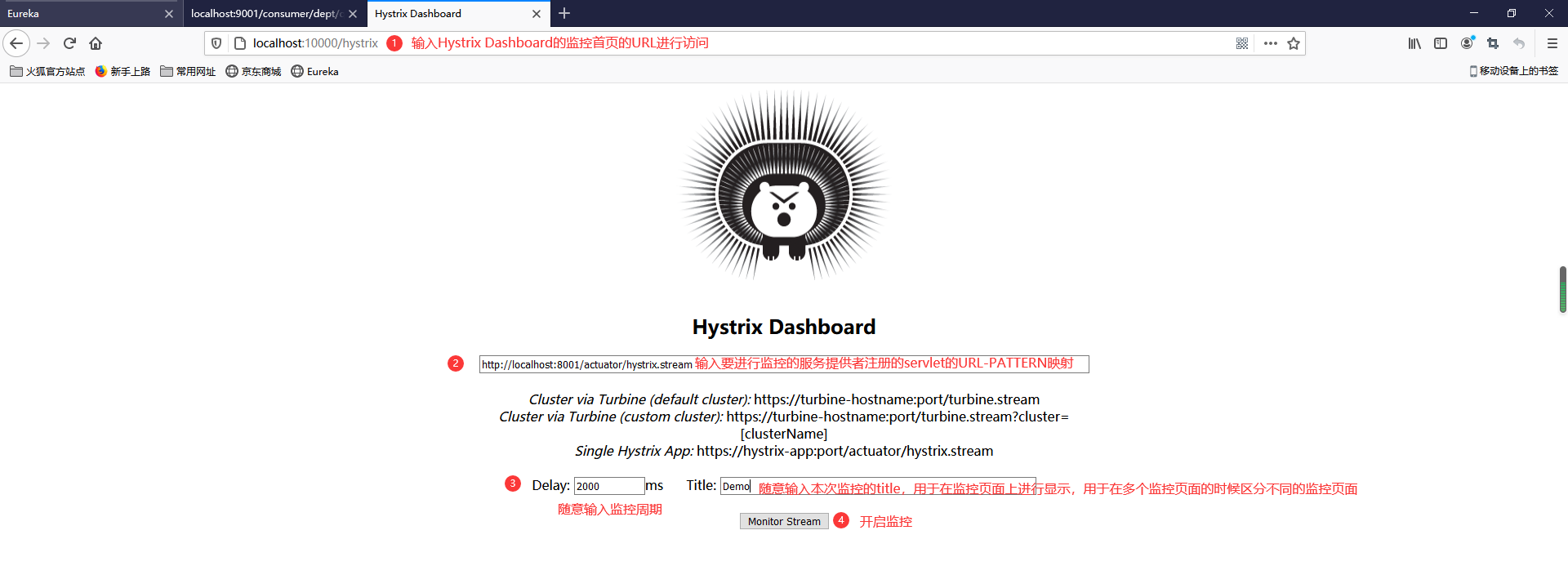1568x566 pixels.
Task: Close the Eureka tab
Action: click(169, 14)
